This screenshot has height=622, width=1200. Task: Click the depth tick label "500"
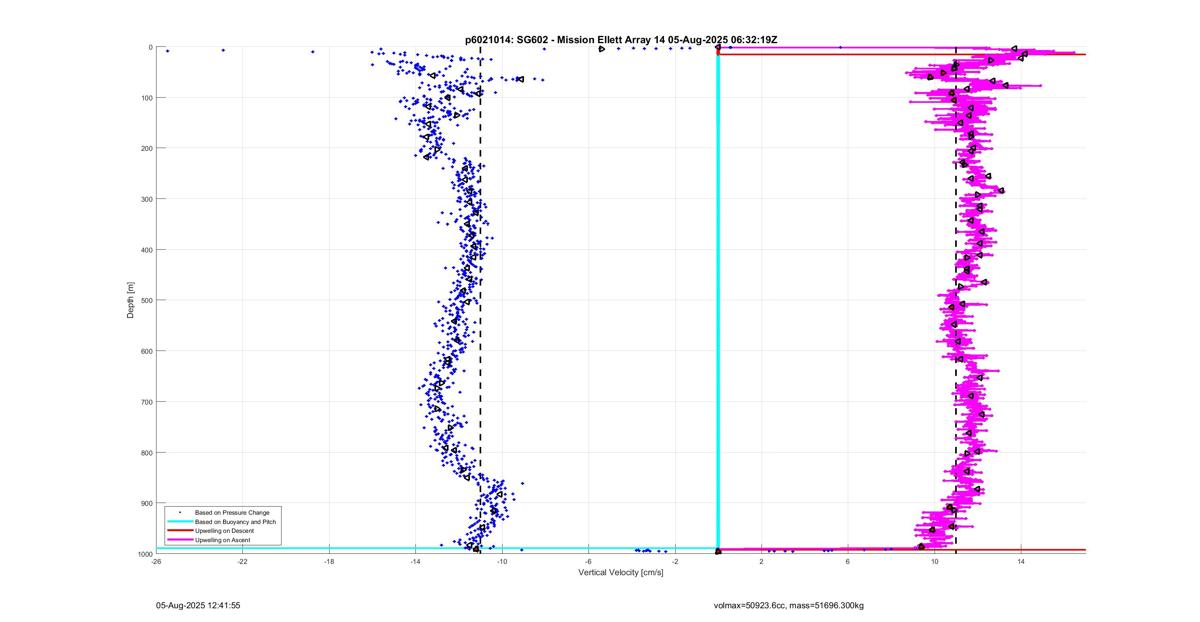click(x=146, y=300)
